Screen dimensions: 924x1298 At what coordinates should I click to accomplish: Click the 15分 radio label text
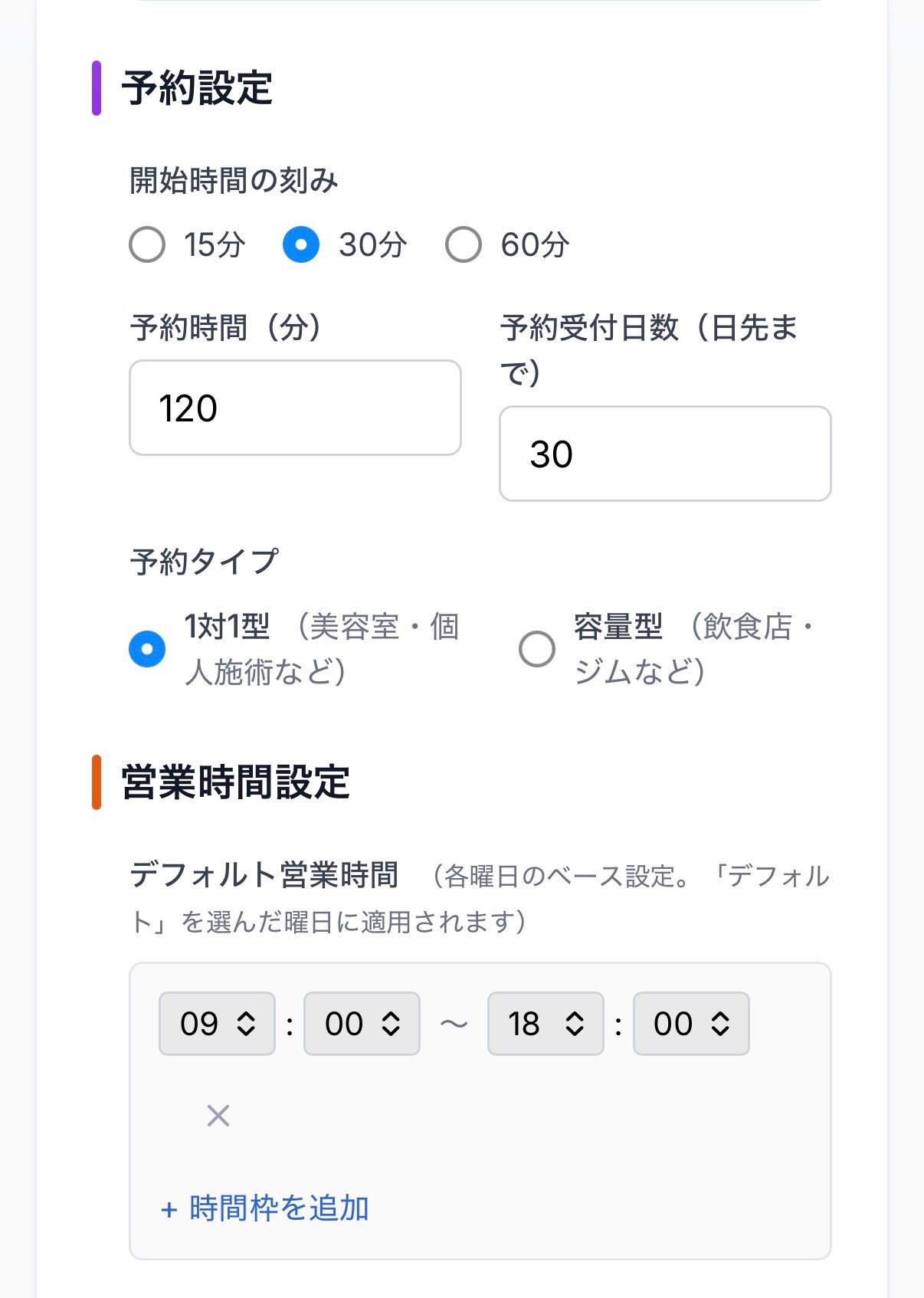[215, 245]
